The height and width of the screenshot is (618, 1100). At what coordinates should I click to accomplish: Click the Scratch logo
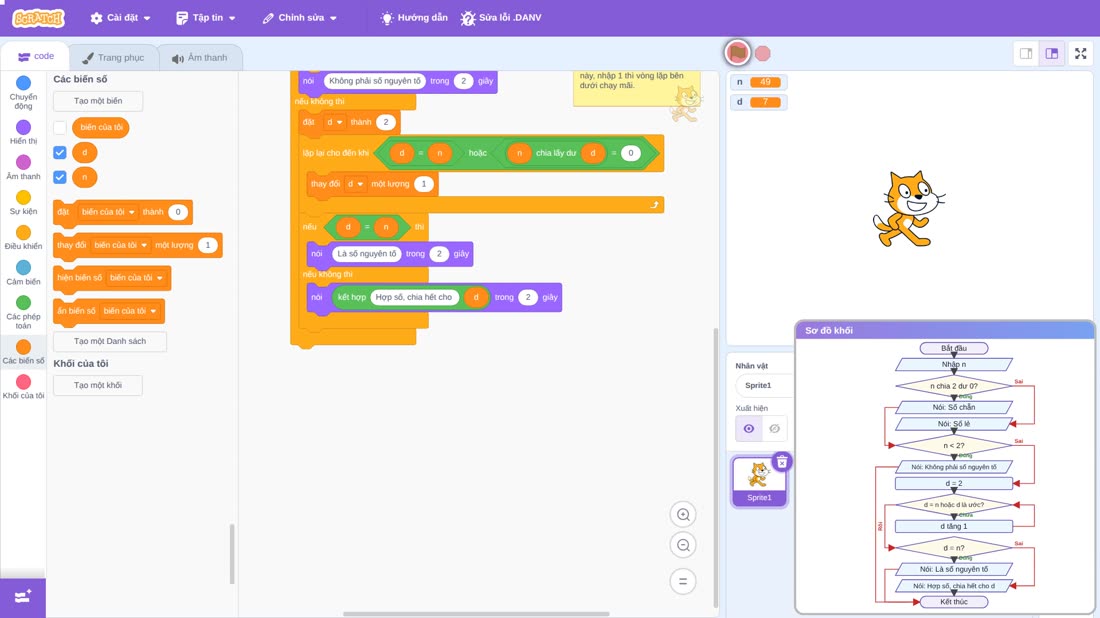(39, 18)
